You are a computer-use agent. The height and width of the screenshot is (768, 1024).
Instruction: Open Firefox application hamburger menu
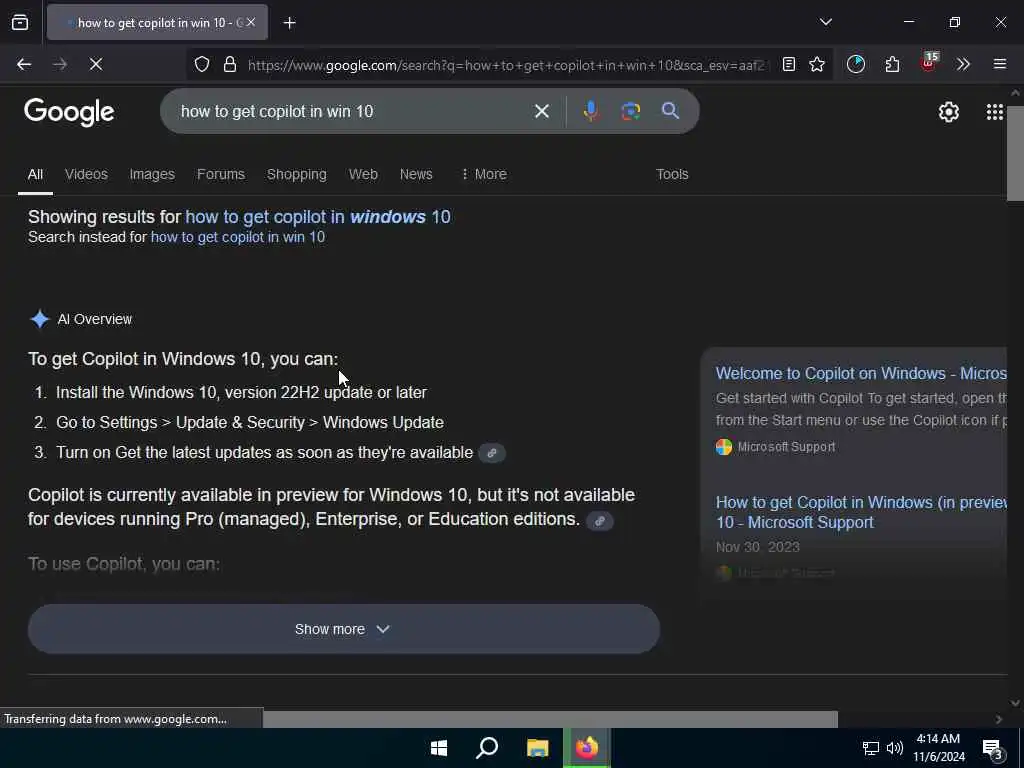[999, 64]
